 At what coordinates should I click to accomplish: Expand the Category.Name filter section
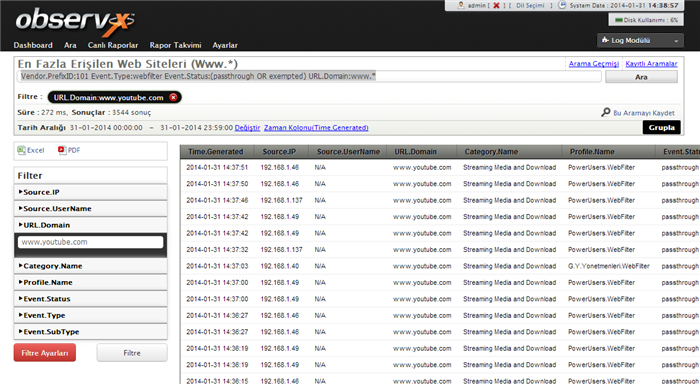pos(91,266)
